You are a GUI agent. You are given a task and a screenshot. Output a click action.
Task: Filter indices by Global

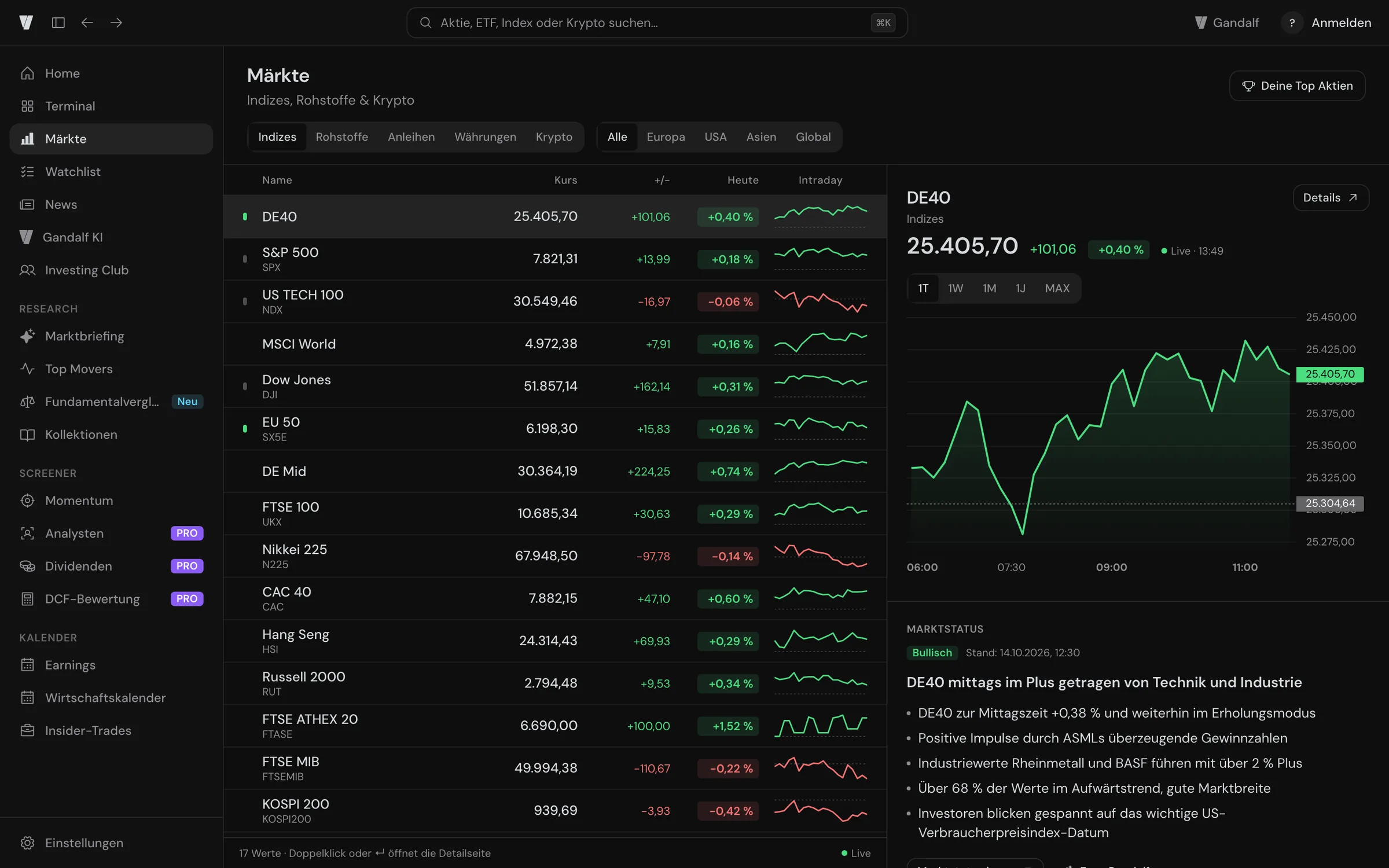(813, 137)
